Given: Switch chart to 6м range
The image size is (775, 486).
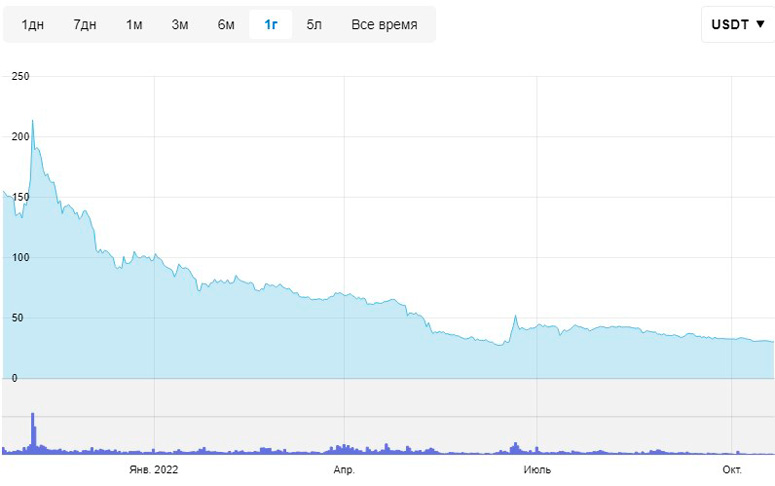Looking at the screenshot, I should tap(226, 24).
